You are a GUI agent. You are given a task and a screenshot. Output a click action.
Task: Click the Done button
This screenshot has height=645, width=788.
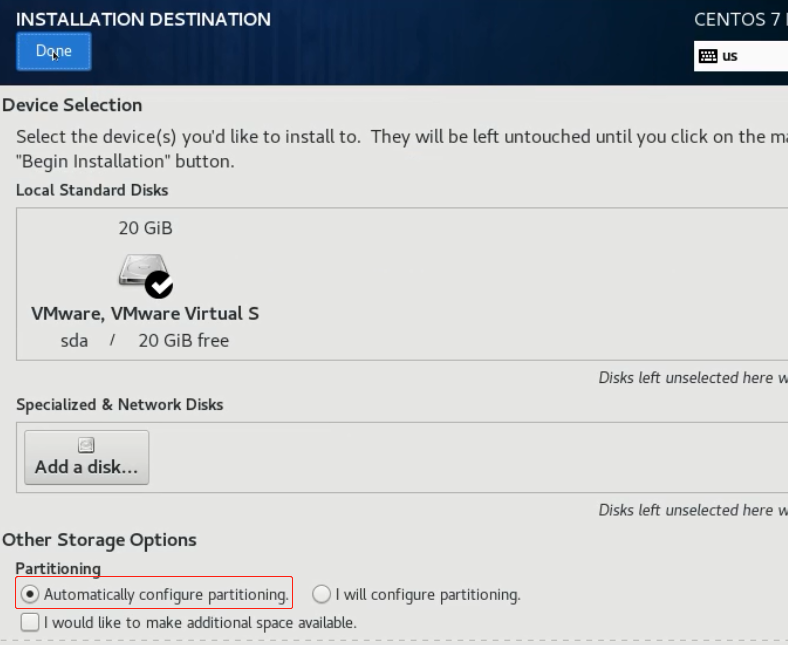point(54,52)
